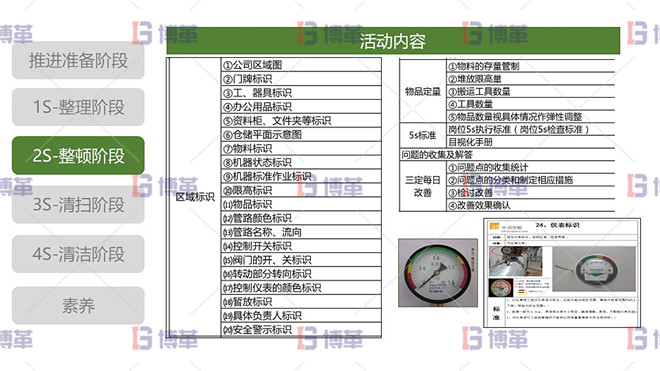
Task: Select row ⑧机器状态标识
Action: [x=301, y=162]
